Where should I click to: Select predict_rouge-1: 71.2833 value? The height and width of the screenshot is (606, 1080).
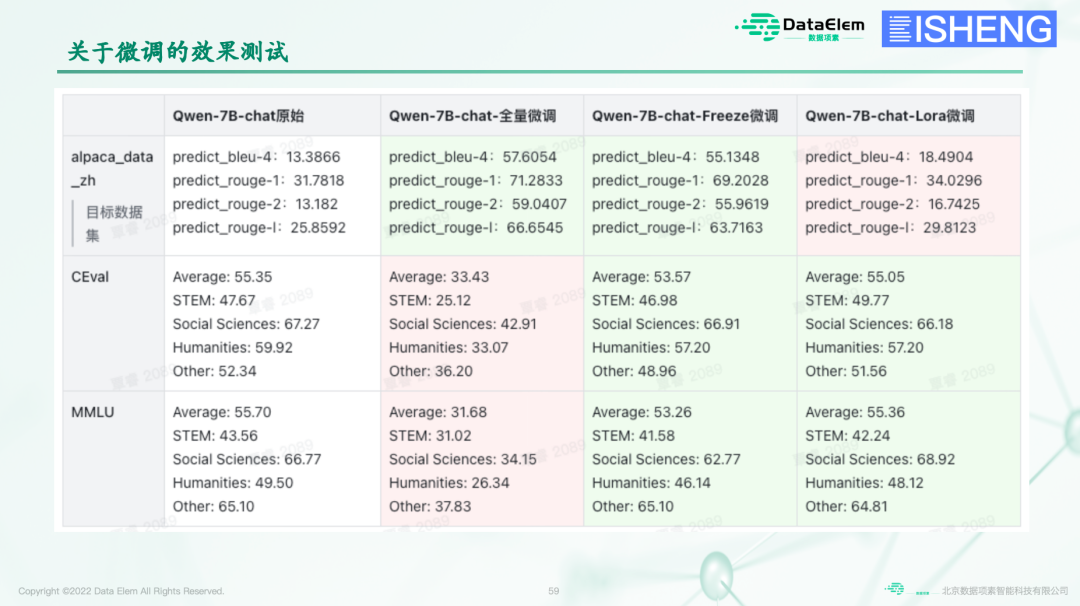coord(475,180)
